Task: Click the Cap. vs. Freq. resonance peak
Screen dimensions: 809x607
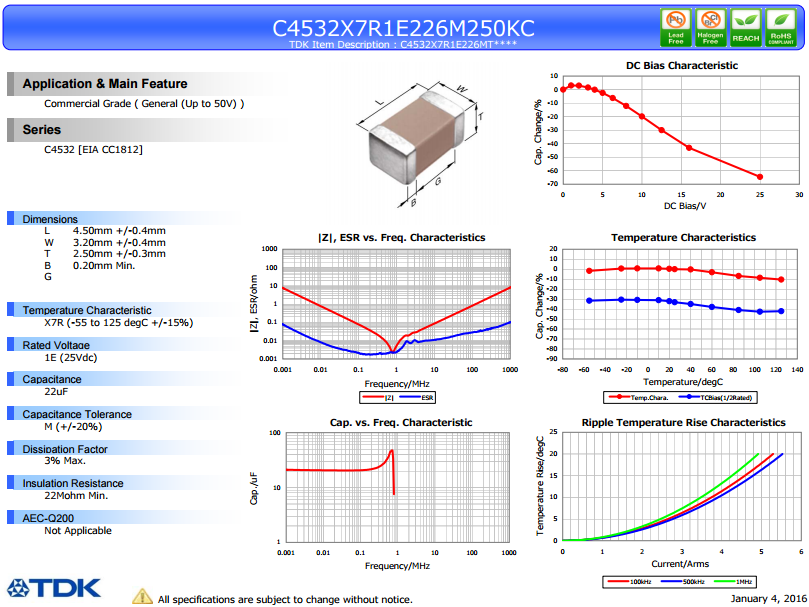Action: coord(392,451)
